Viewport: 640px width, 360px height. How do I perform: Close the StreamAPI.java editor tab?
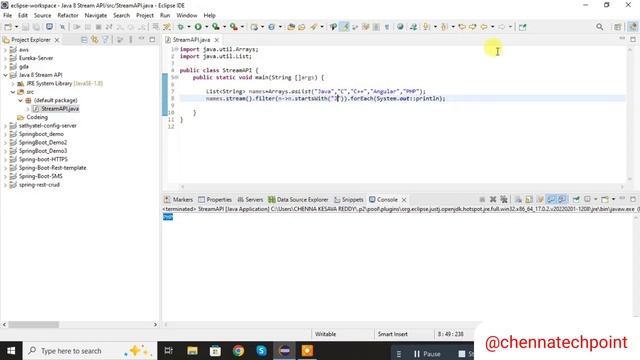[x=217, y=40]
